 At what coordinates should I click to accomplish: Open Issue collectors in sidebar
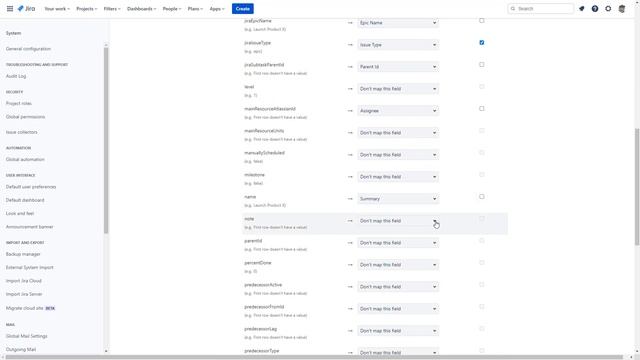22,132
